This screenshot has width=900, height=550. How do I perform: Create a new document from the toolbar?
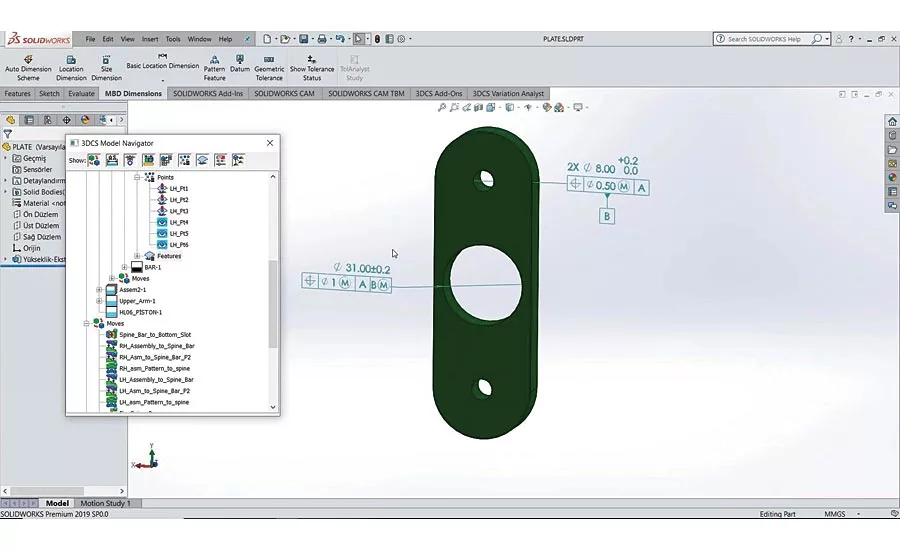pyautogui.click(x=267, y=39)
